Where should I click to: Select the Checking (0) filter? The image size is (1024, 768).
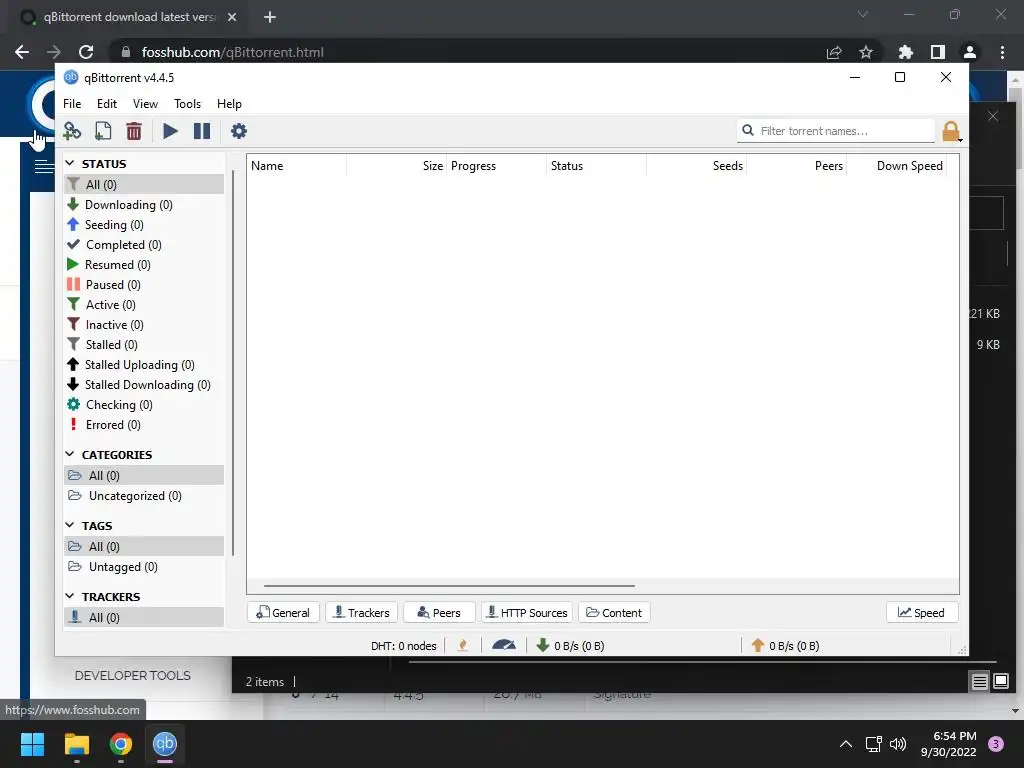(x=144, y=405)
